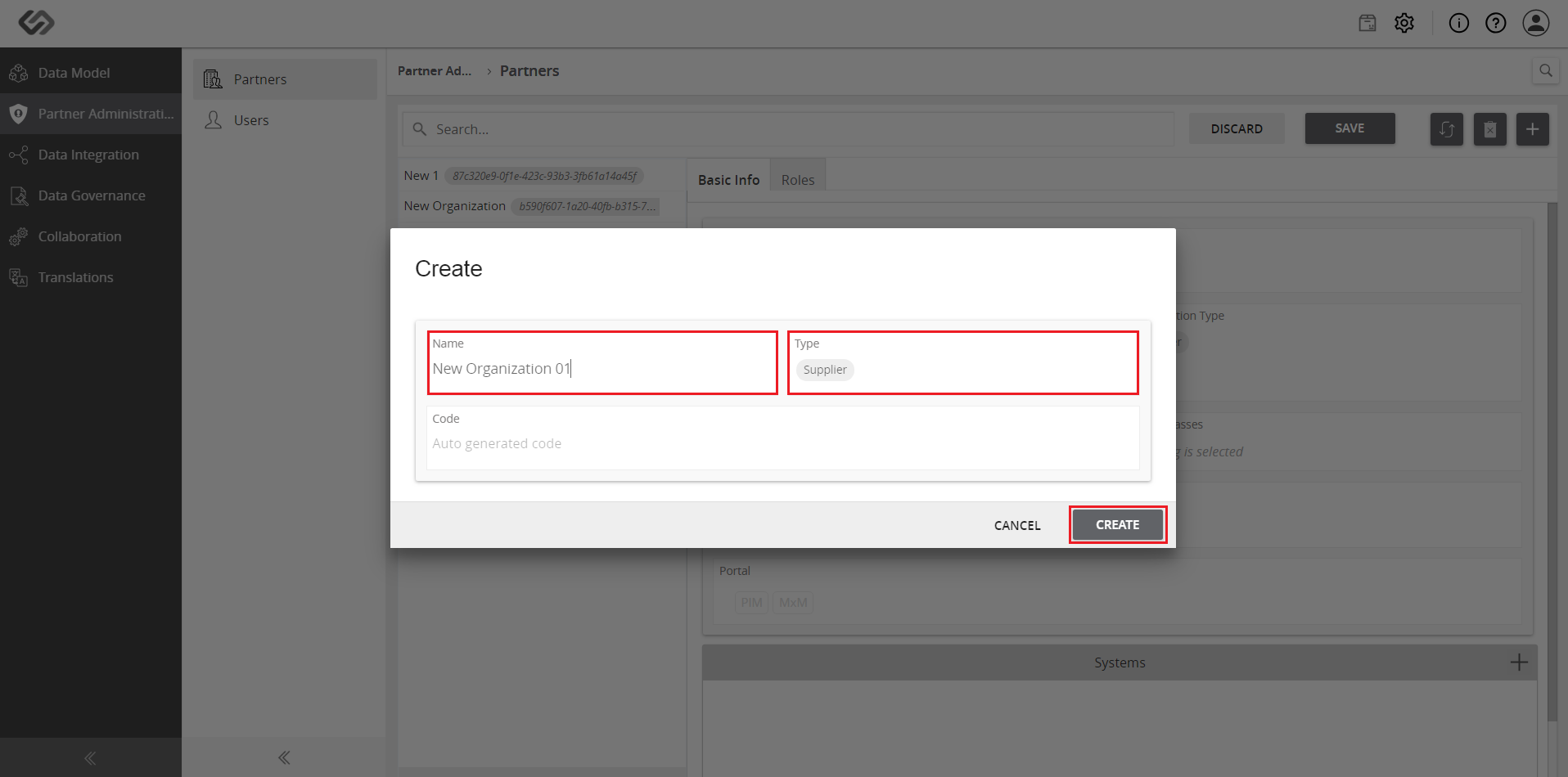Click the plus add partner button
This screenshot has height=777, width=1568.
tap(1533, 129)
